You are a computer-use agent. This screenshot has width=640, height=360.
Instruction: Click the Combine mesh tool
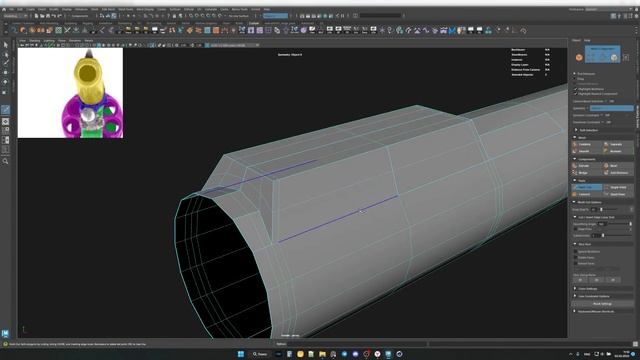click(587, 144)
